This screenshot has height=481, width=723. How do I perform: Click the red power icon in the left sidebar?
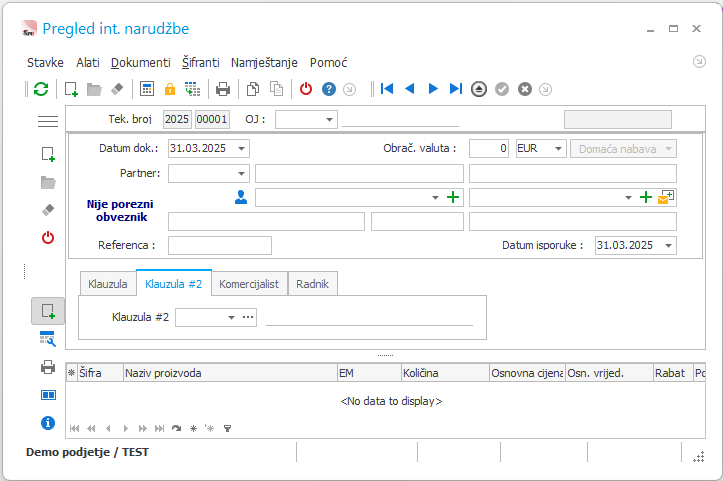pyautogui.click(x=48, y=238)
